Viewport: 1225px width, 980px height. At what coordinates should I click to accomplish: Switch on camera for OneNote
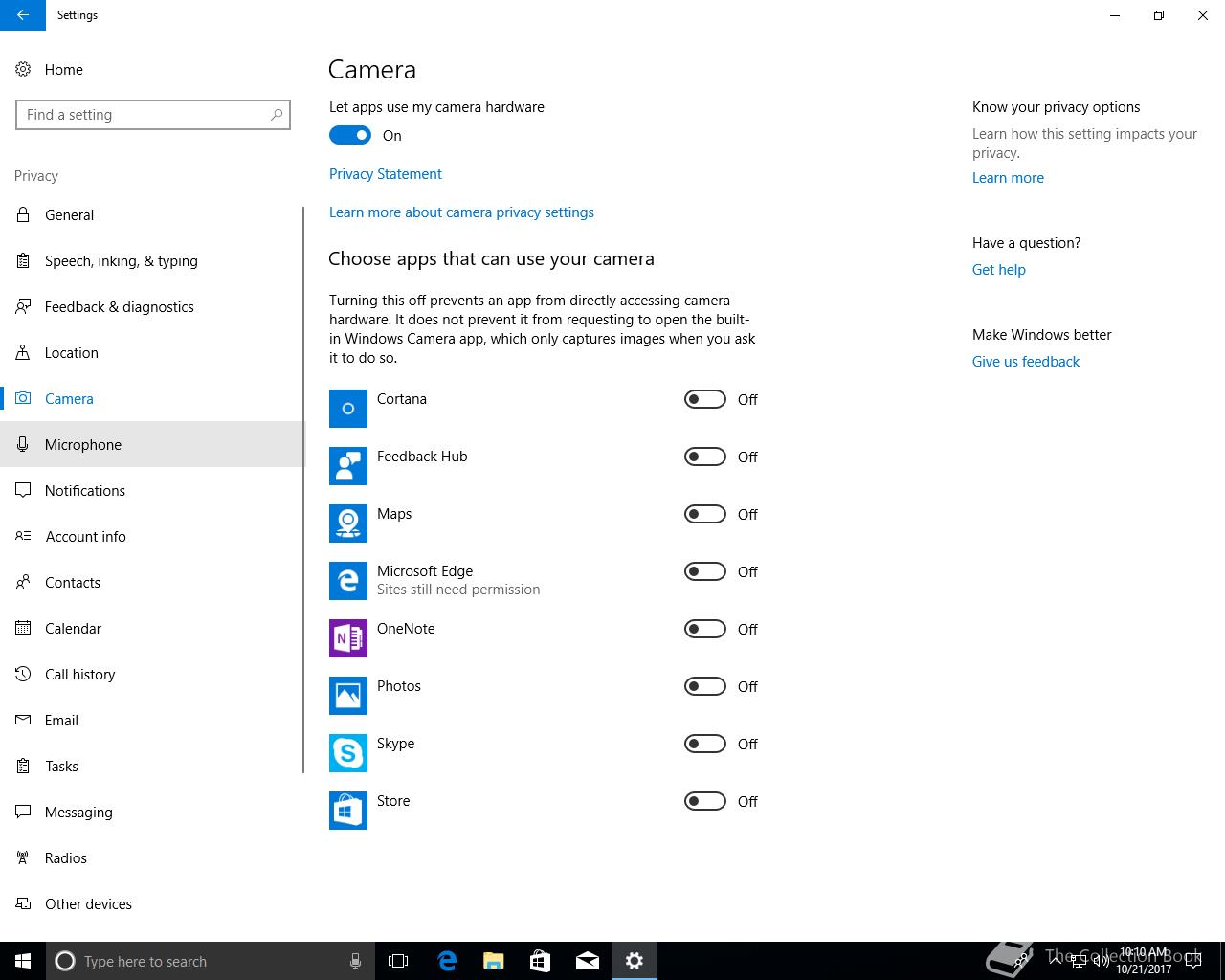click(705, 629)
